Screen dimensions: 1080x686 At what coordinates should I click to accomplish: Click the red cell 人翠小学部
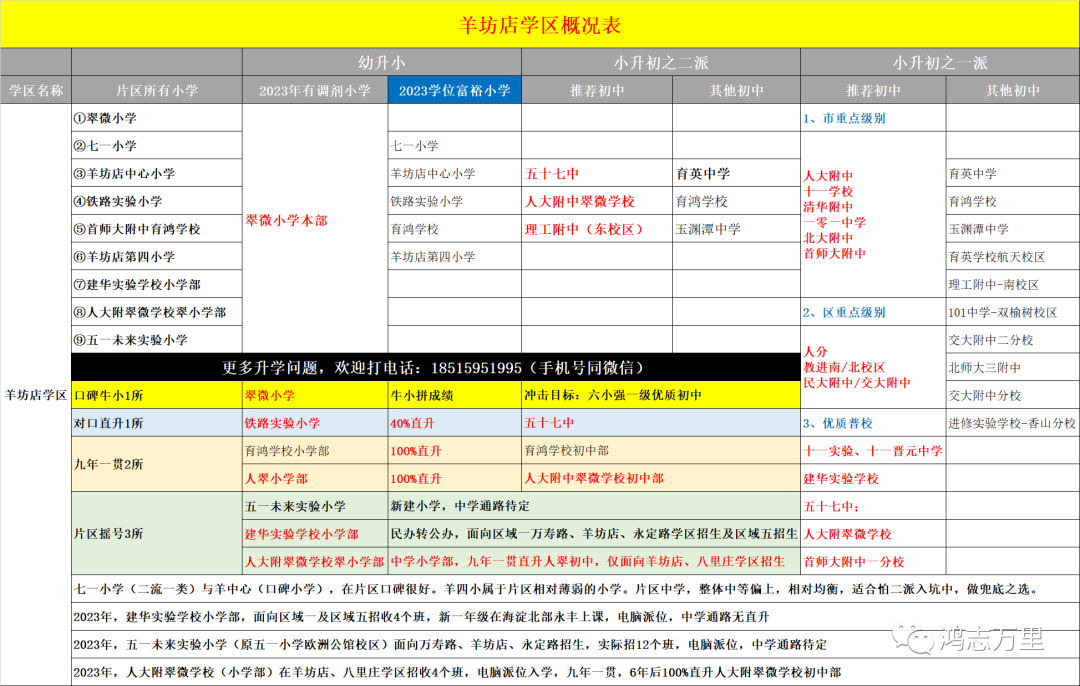[x=315, y=478]
